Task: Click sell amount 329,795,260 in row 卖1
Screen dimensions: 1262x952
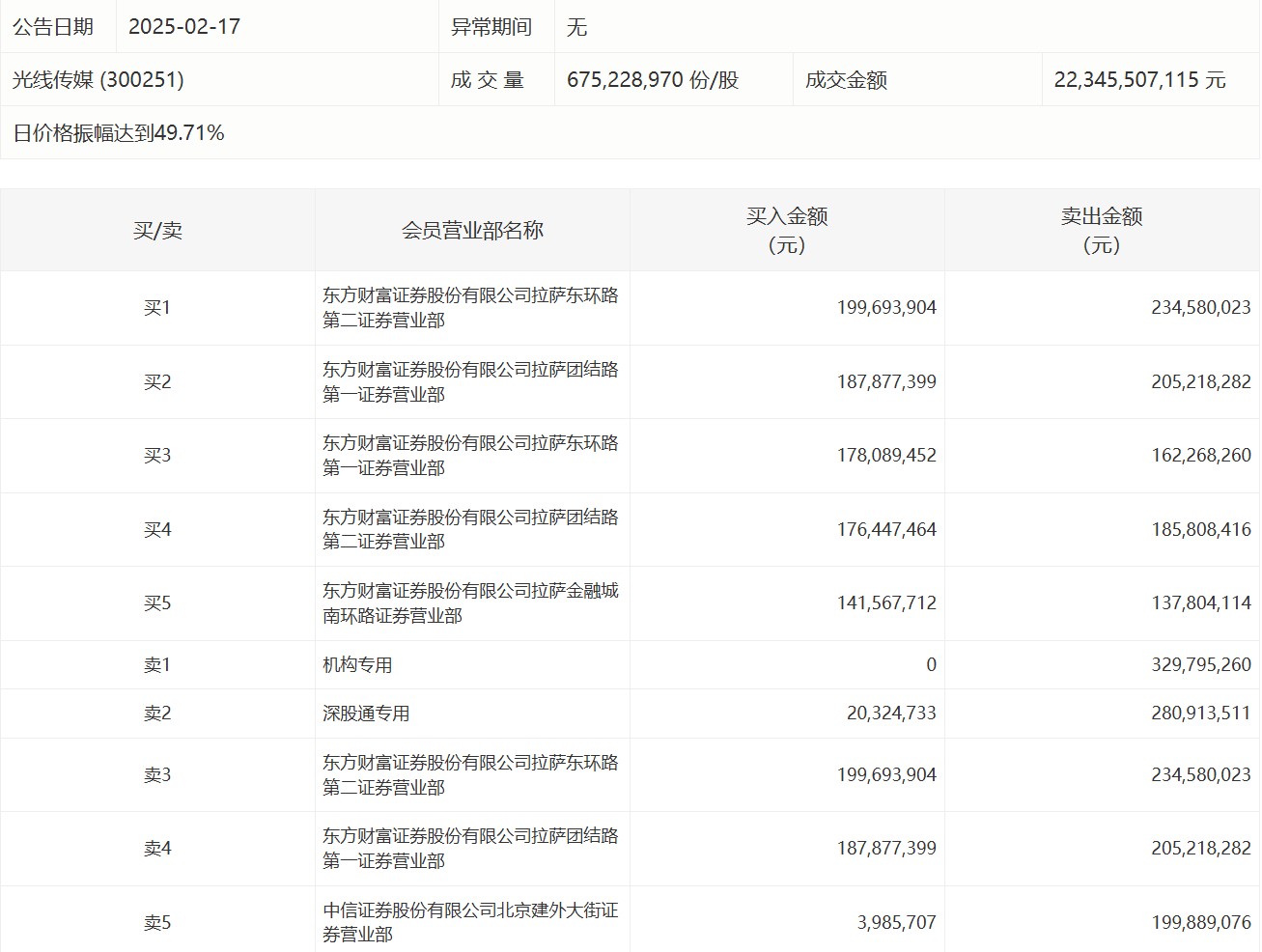Action: point(1200,665)
